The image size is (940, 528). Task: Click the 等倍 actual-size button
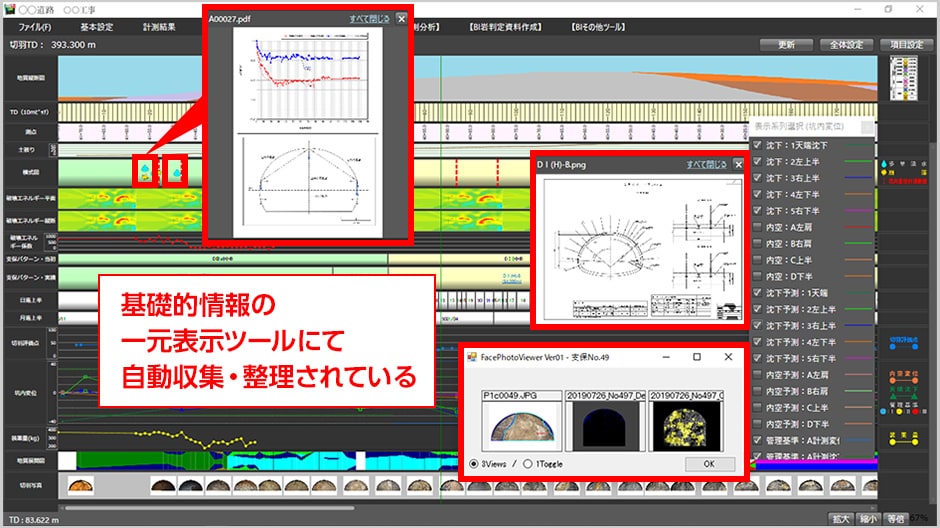[x=896, y=519]
